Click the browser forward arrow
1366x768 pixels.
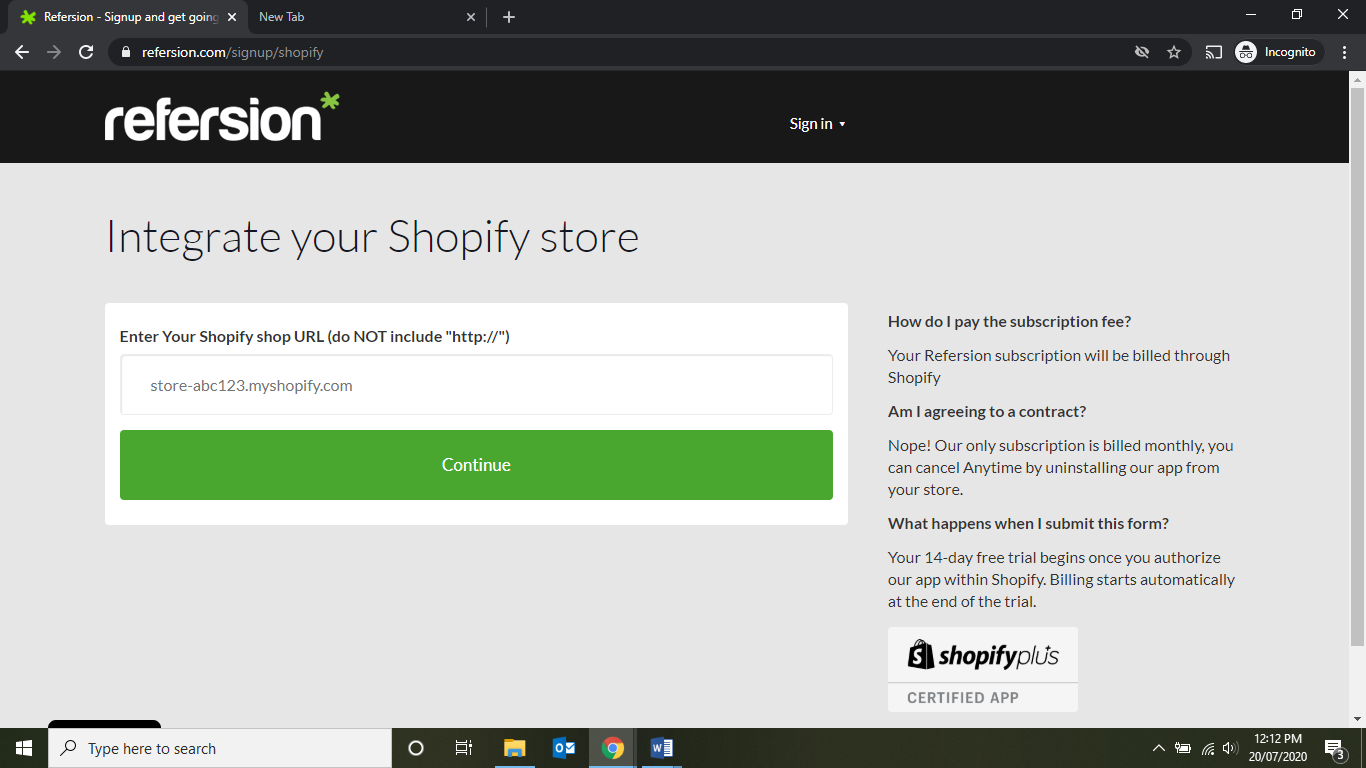click(54, 52)
